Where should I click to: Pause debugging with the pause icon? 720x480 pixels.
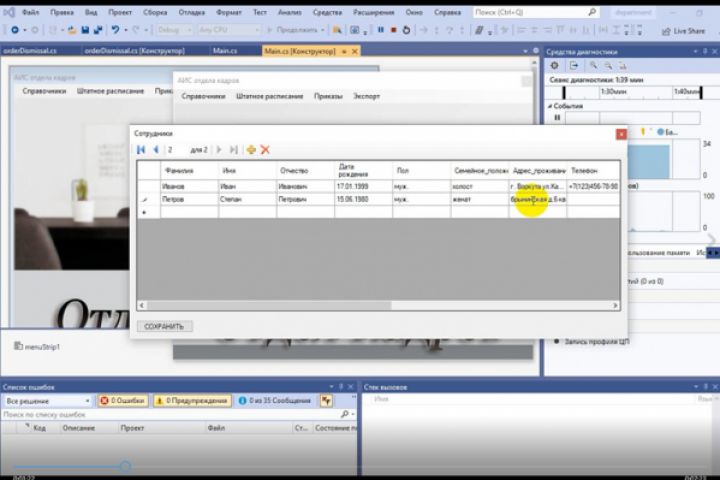point(381,30)
